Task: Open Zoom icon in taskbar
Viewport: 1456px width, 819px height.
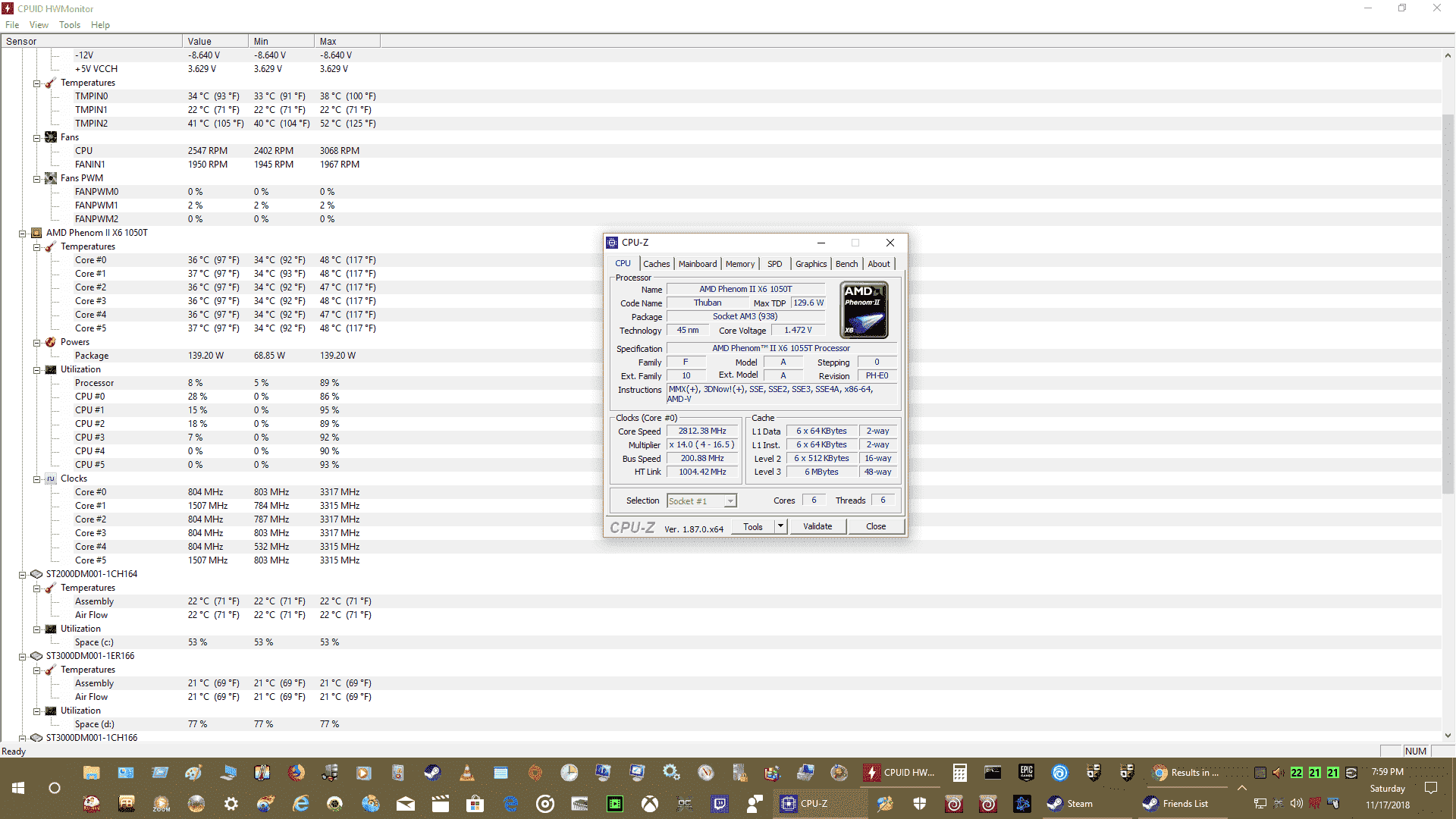Action: 162,804
